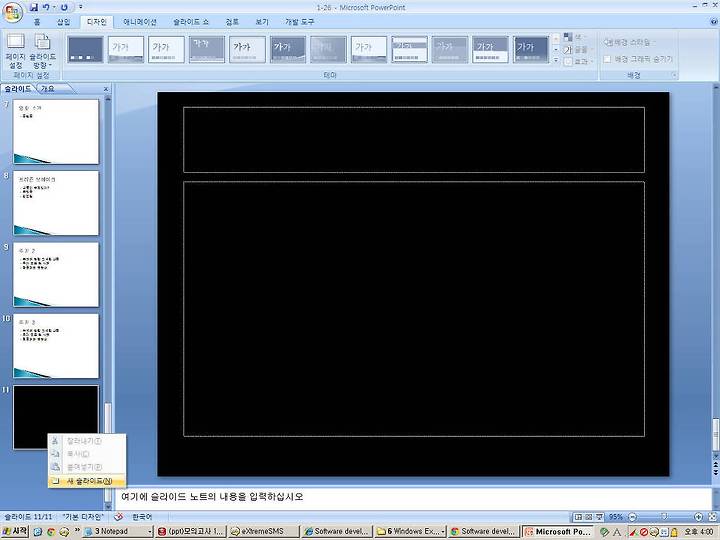This screenshot has width=720, height=540.
Task: Open the theme fonts (글꼴) dropdown
Action: pos(576,49)
